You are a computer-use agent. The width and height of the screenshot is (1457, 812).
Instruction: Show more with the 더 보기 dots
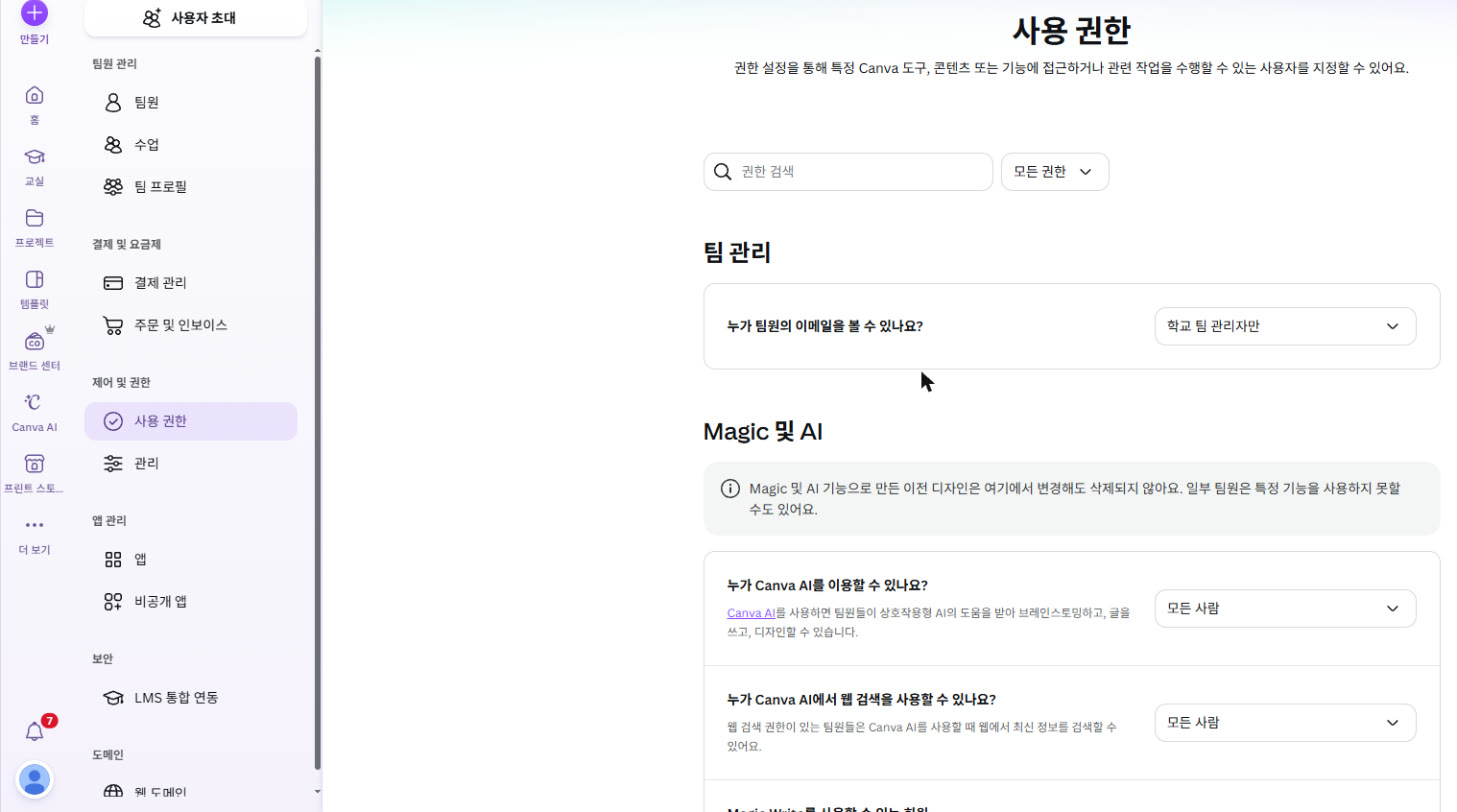[x=34, y=525]
